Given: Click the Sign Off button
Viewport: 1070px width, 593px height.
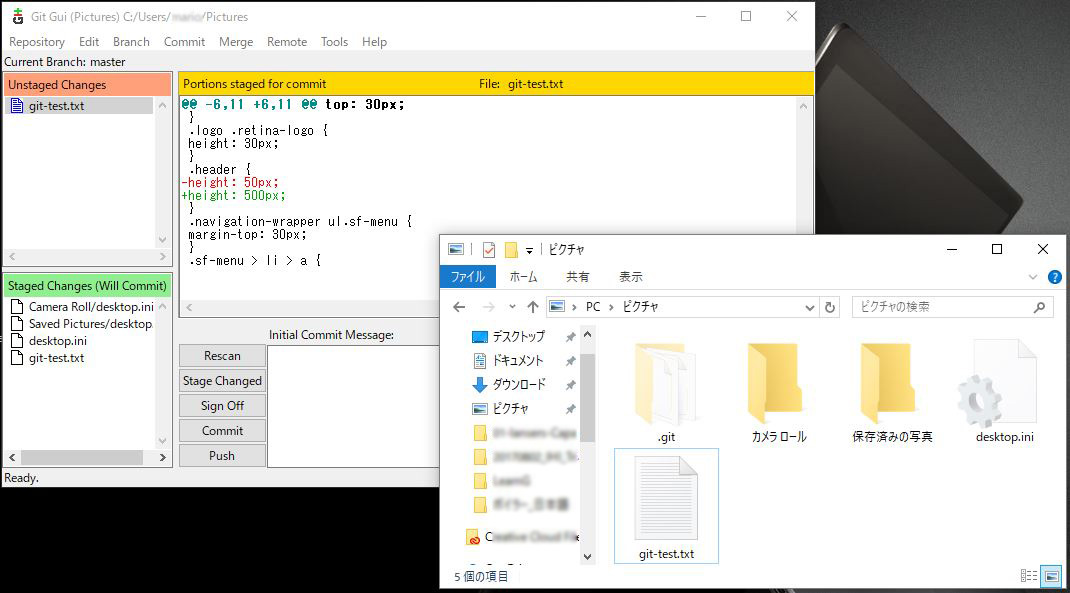Looking at the screenshot, I should 222,405.
